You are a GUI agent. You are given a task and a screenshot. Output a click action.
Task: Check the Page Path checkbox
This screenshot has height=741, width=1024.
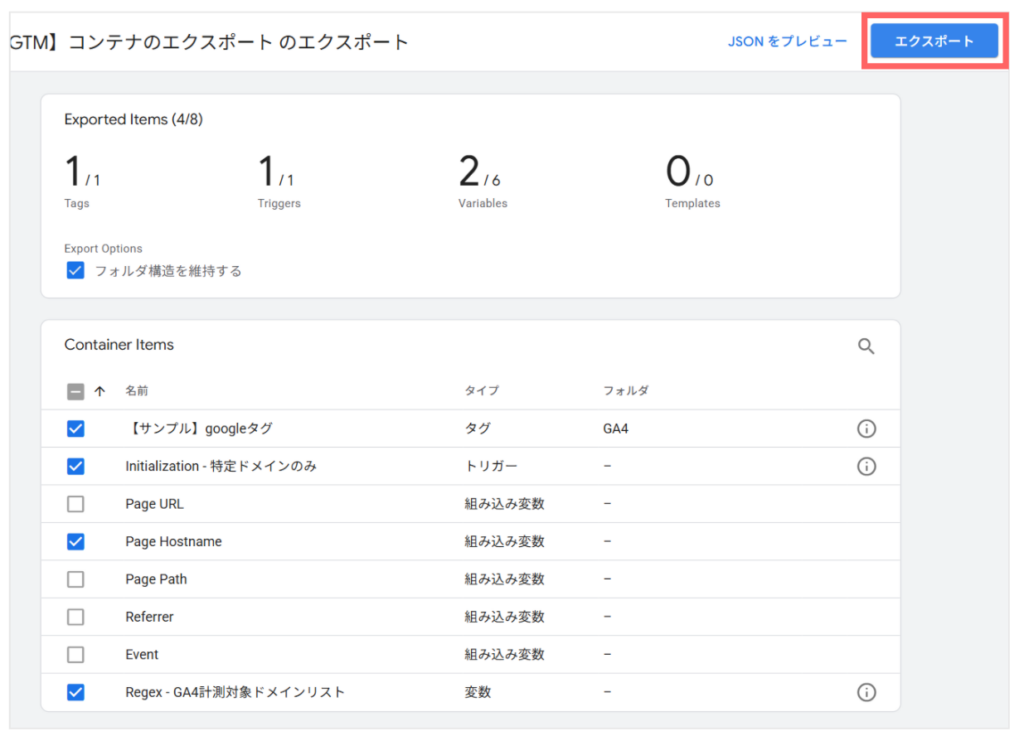(76, 579)
